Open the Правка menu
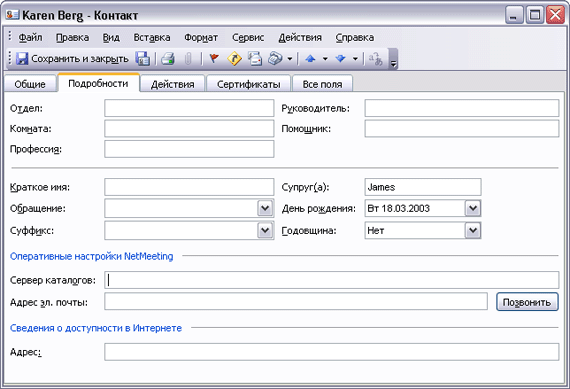 72,37
